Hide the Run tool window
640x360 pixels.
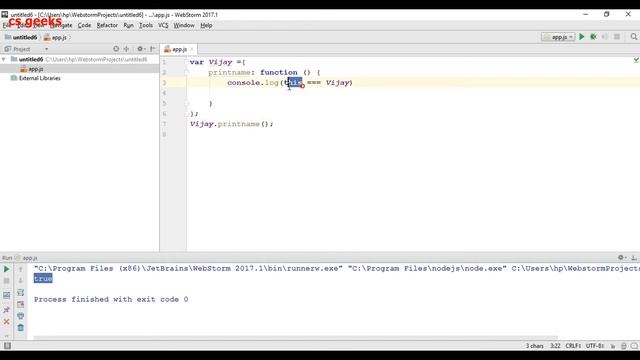tap(633, 258)
